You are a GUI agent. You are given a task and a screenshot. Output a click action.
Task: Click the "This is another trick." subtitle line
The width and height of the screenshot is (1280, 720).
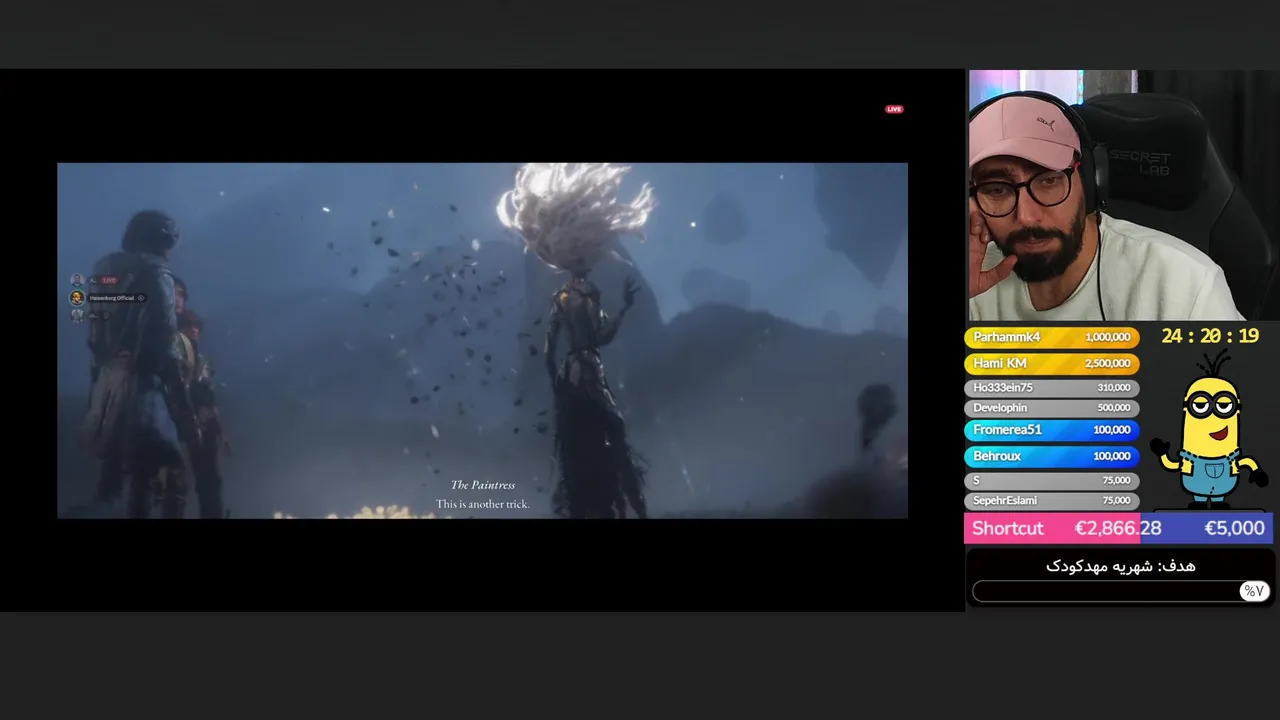(482, 504)
